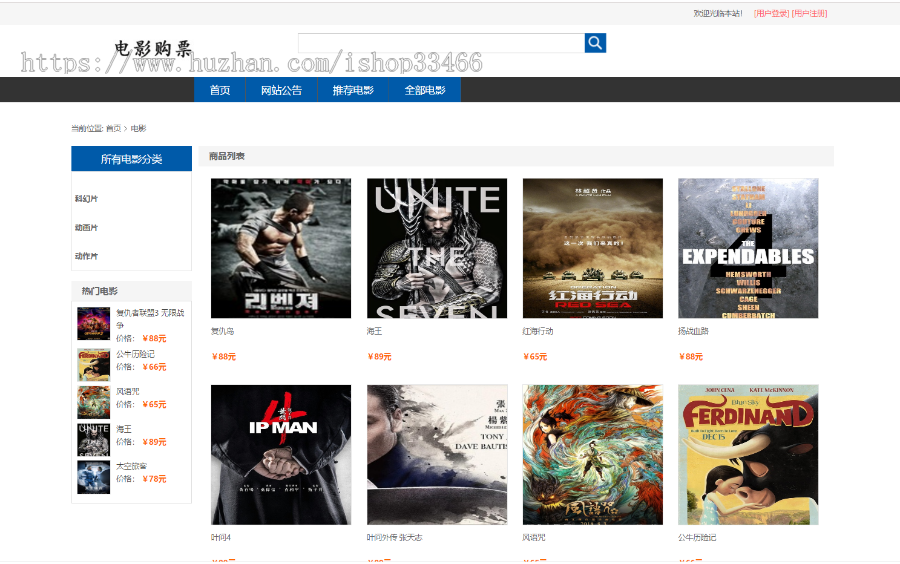900x564 pixels.
Task: Open the 风语咒 poster in product list
Action: (x=592, y=455)
